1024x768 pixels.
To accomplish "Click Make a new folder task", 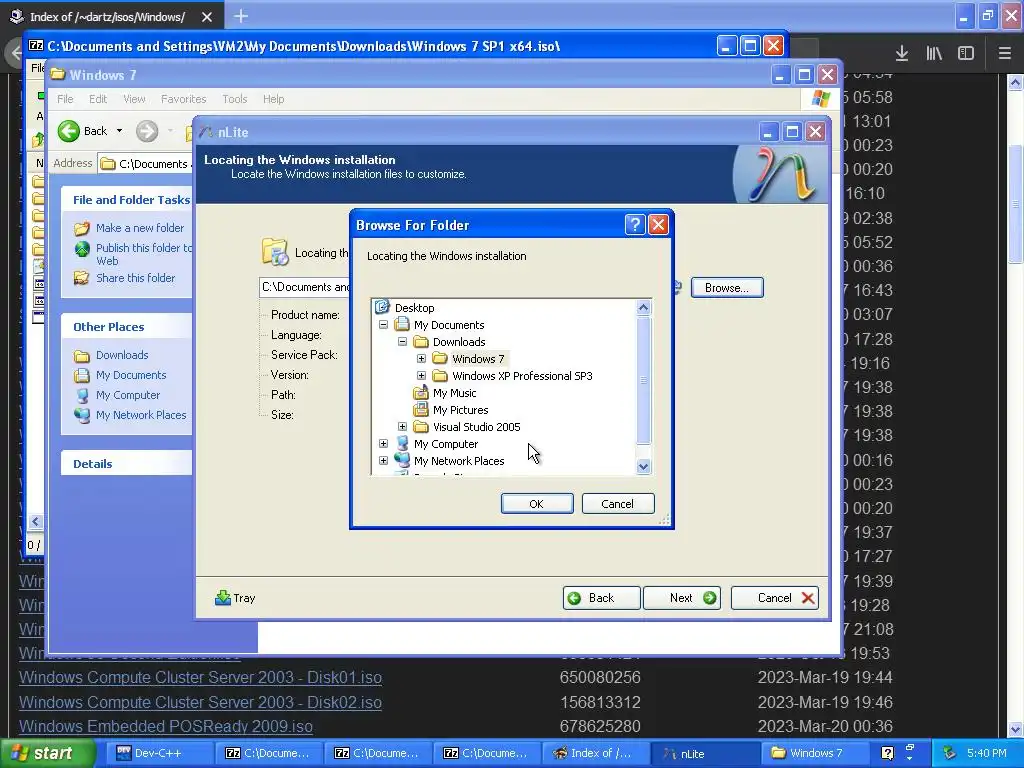I will pyautogui.click(x=140, y=228).
